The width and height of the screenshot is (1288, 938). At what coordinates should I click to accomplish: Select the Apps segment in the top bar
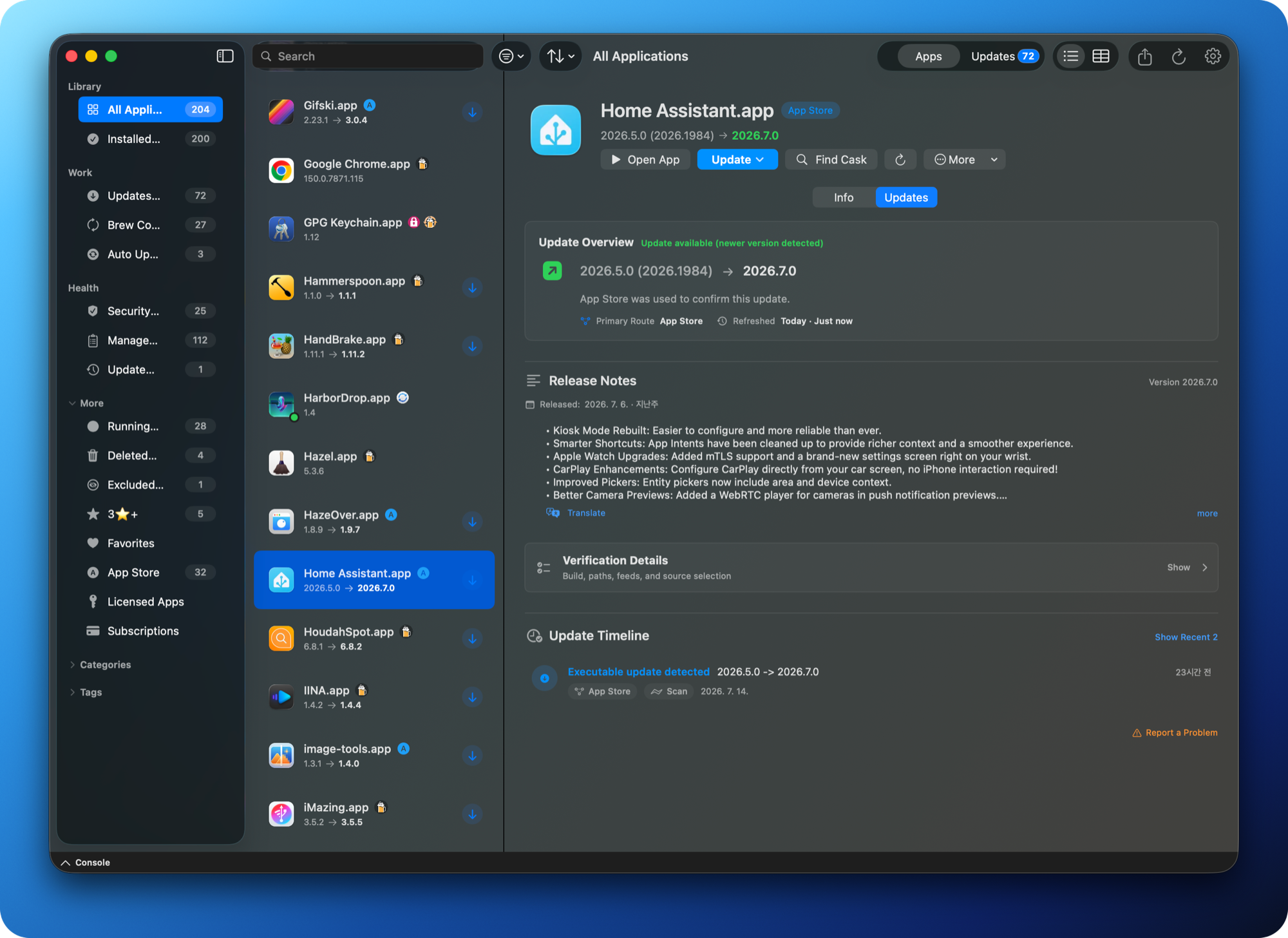928,57
